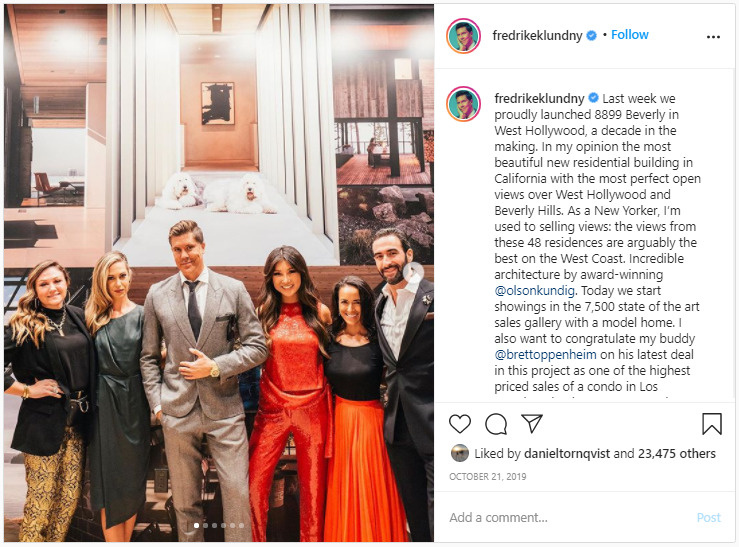Save post with the bookmark icon
This screenshot has width=739, height=547.
[712, 424]
